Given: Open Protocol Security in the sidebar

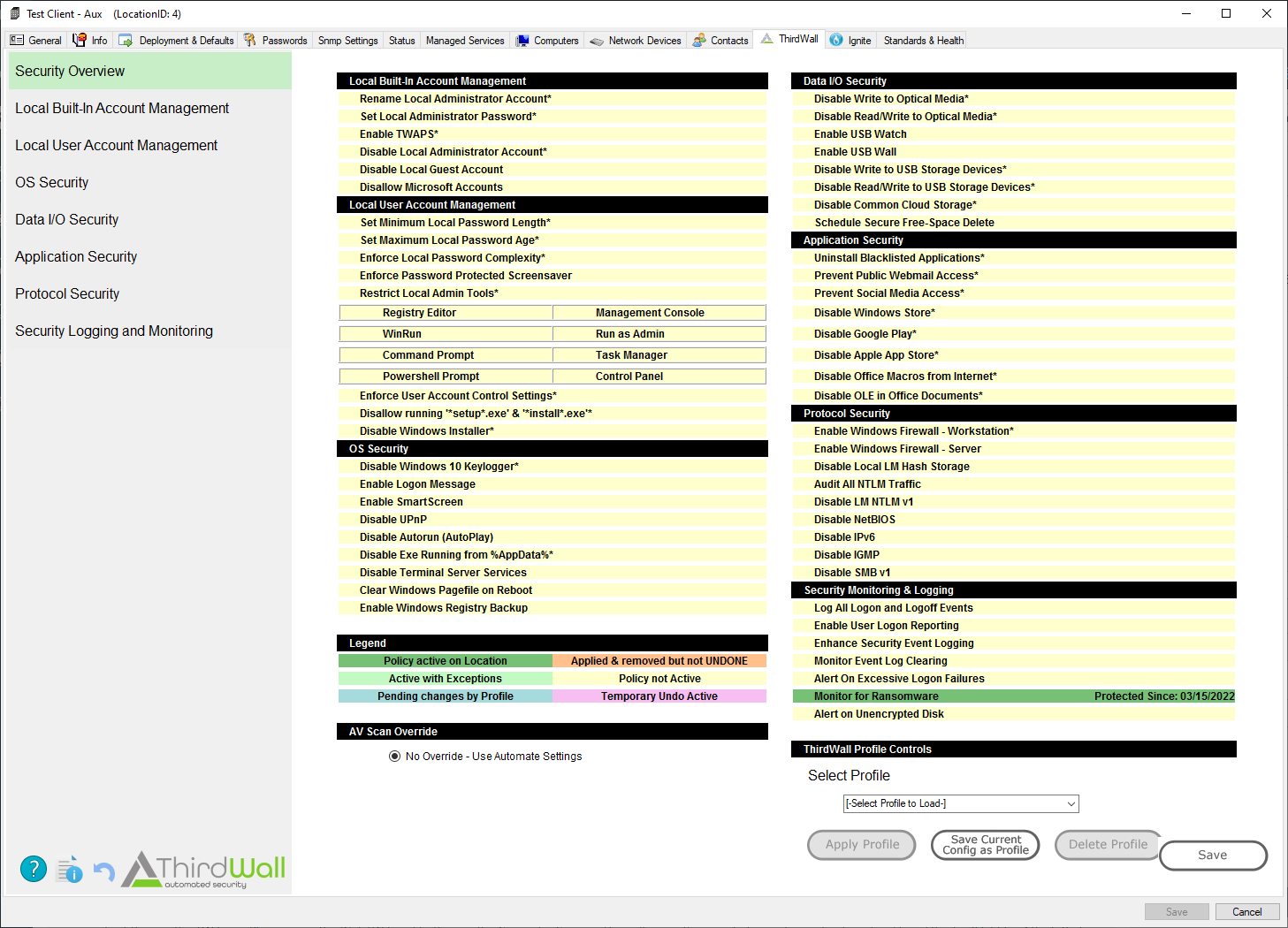Looking at the screenshot, I should click(x=150, y=293).
